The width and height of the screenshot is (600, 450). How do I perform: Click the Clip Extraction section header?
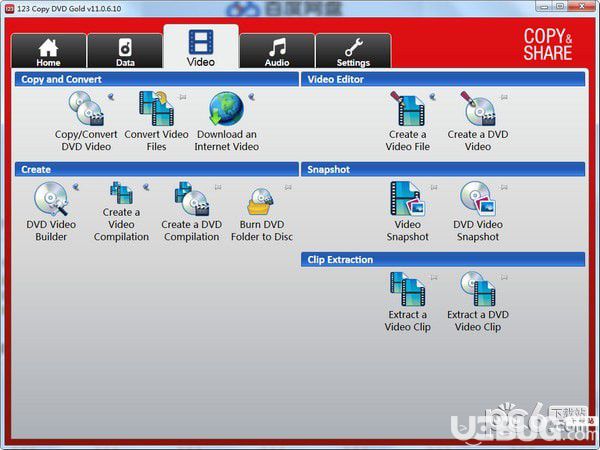[443, 259]
